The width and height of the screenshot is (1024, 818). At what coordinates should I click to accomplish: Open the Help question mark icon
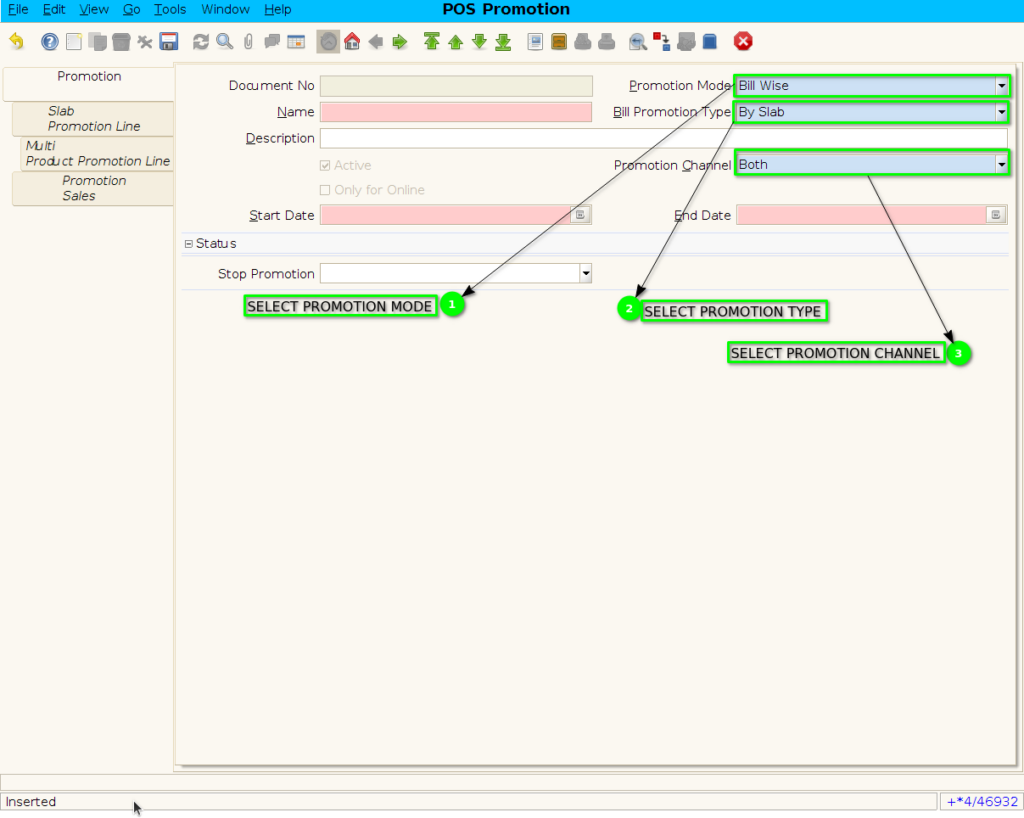tap(50, 42)
